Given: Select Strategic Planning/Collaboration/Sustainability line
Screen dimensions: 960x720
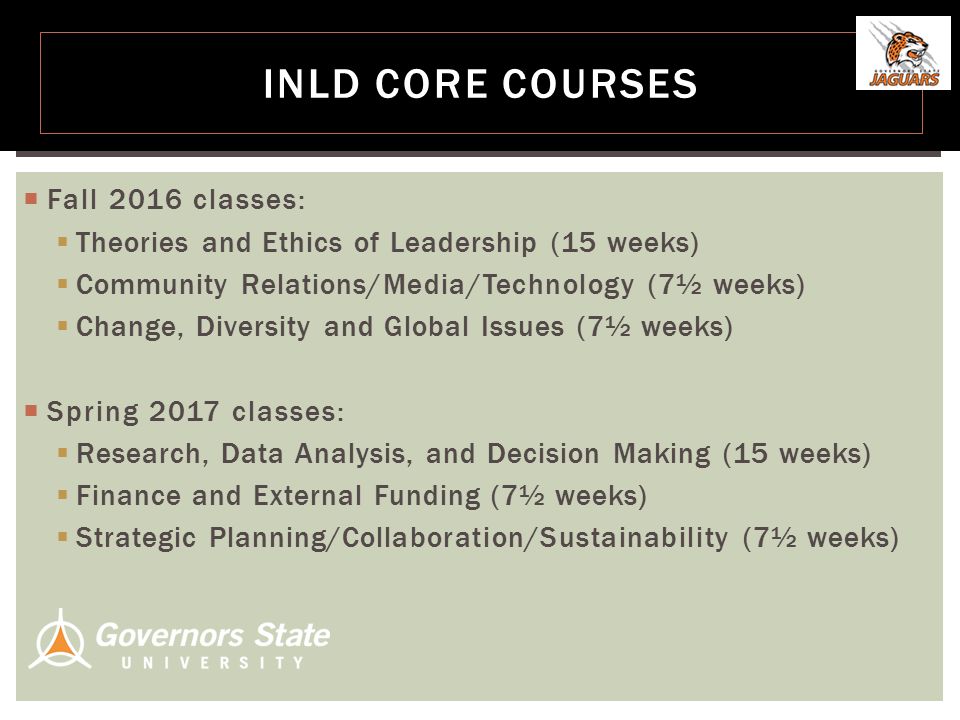Looking at the screenshot, I should coord(487,538).
